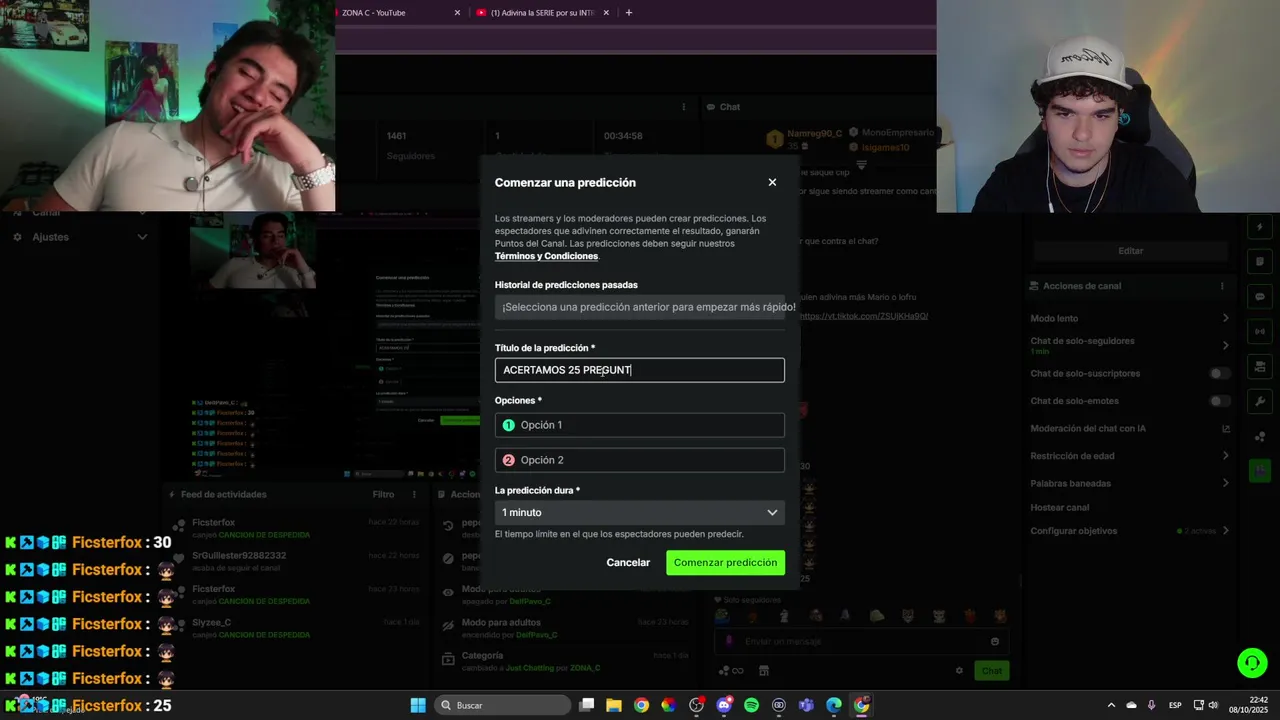Show hidden system tray icons
The width and height of the screenshot is (1280, 720).
pos(1111,705)
